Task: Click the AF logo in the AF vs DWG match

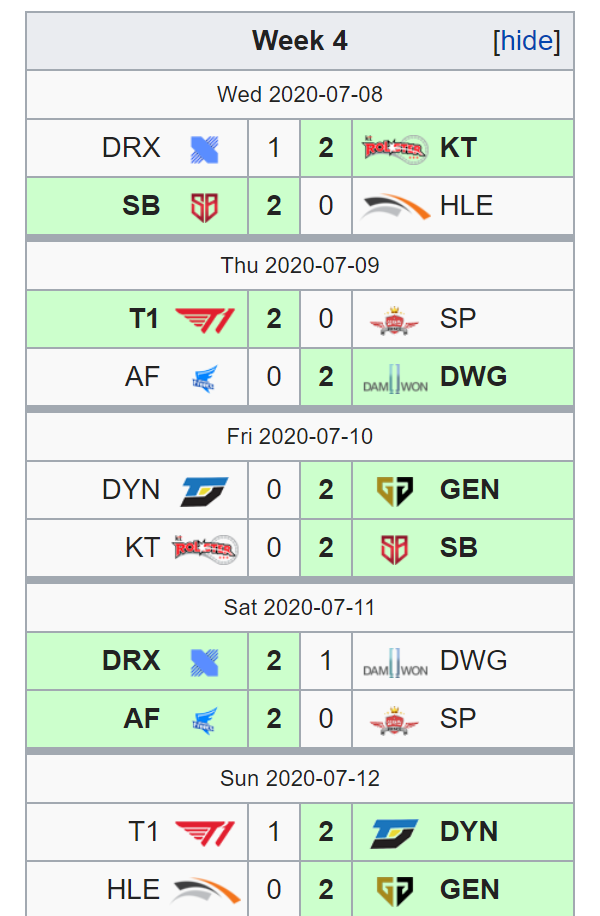Action: 204,379
